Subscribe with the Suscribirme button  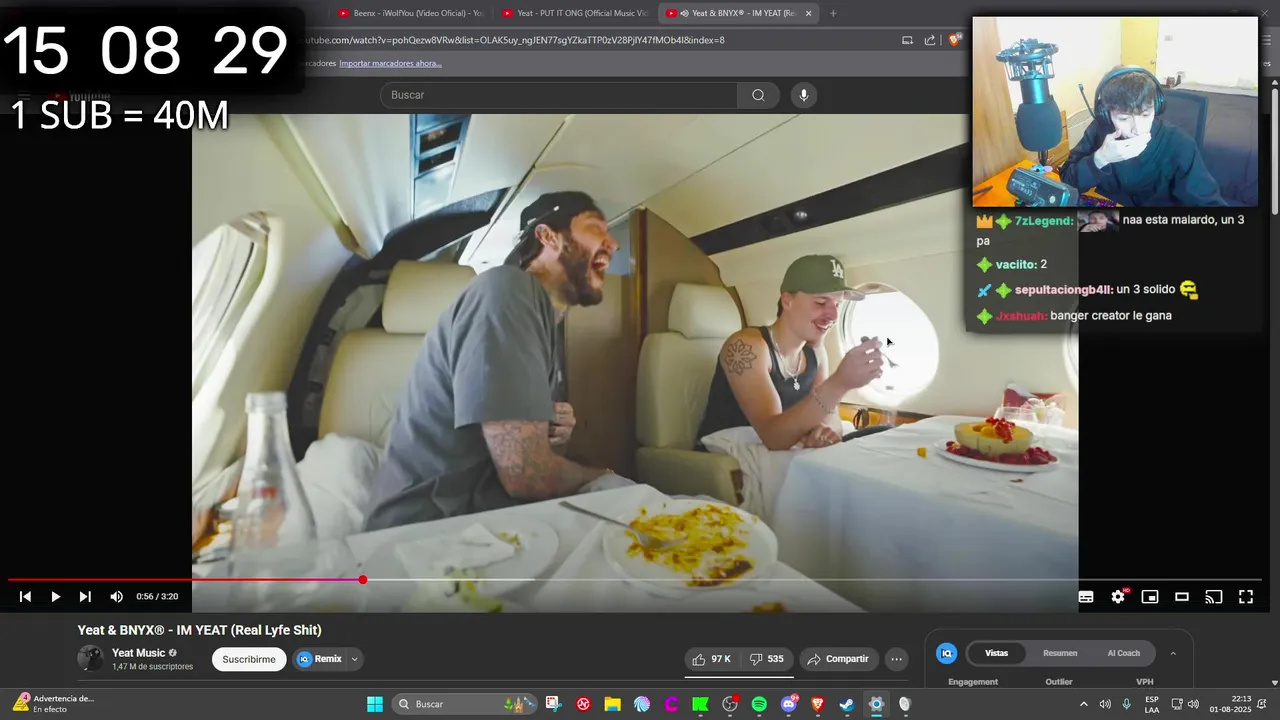point(249,659)
